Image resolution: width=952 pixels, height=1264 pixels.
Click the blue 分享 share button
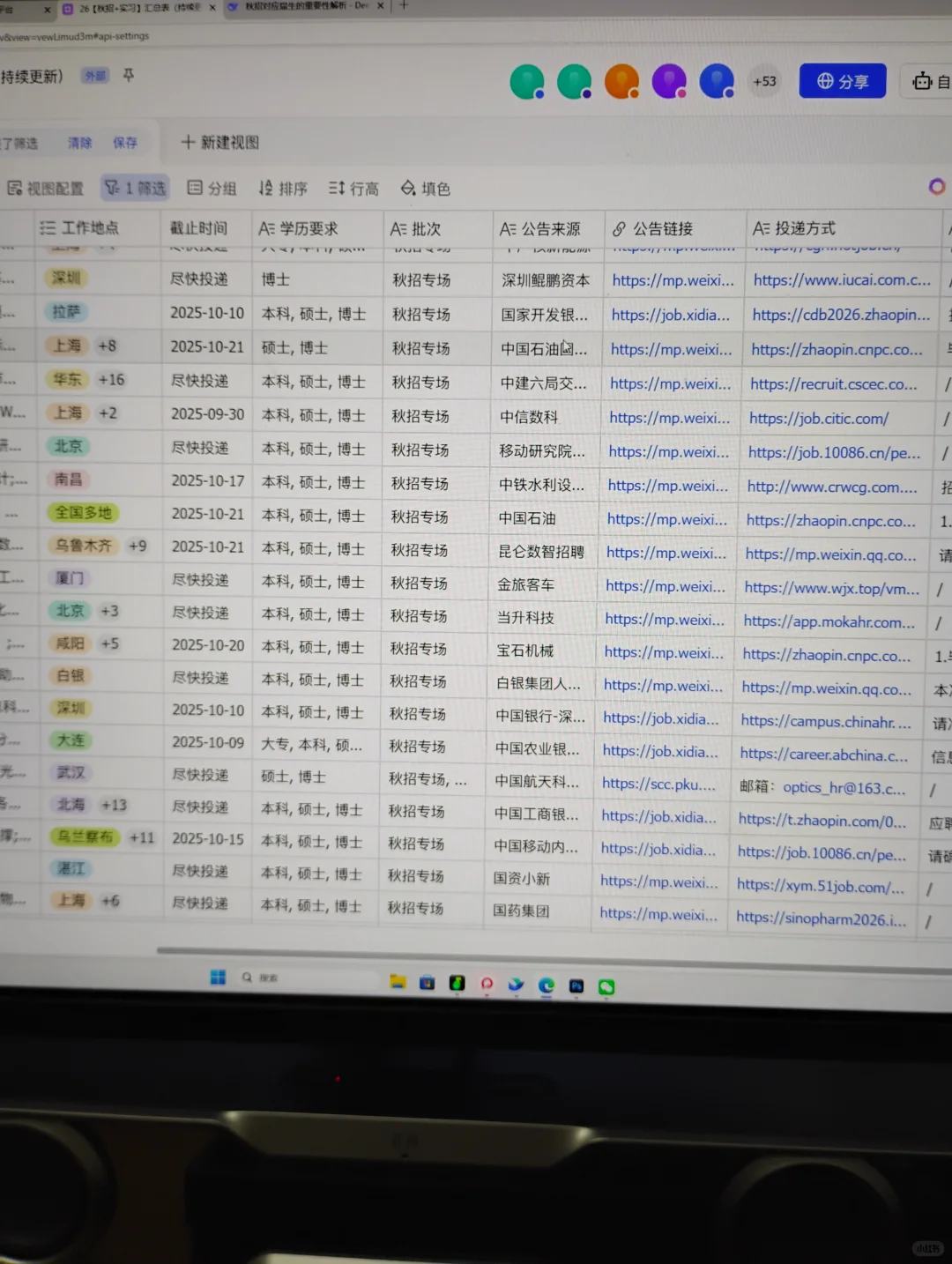click(x=843, y=81)
